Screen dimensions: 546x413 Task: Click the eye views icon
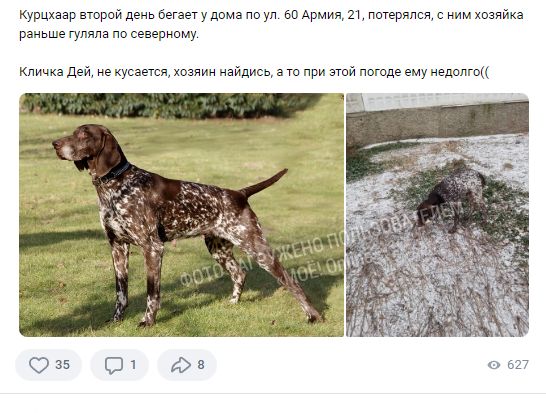[494, 365]
